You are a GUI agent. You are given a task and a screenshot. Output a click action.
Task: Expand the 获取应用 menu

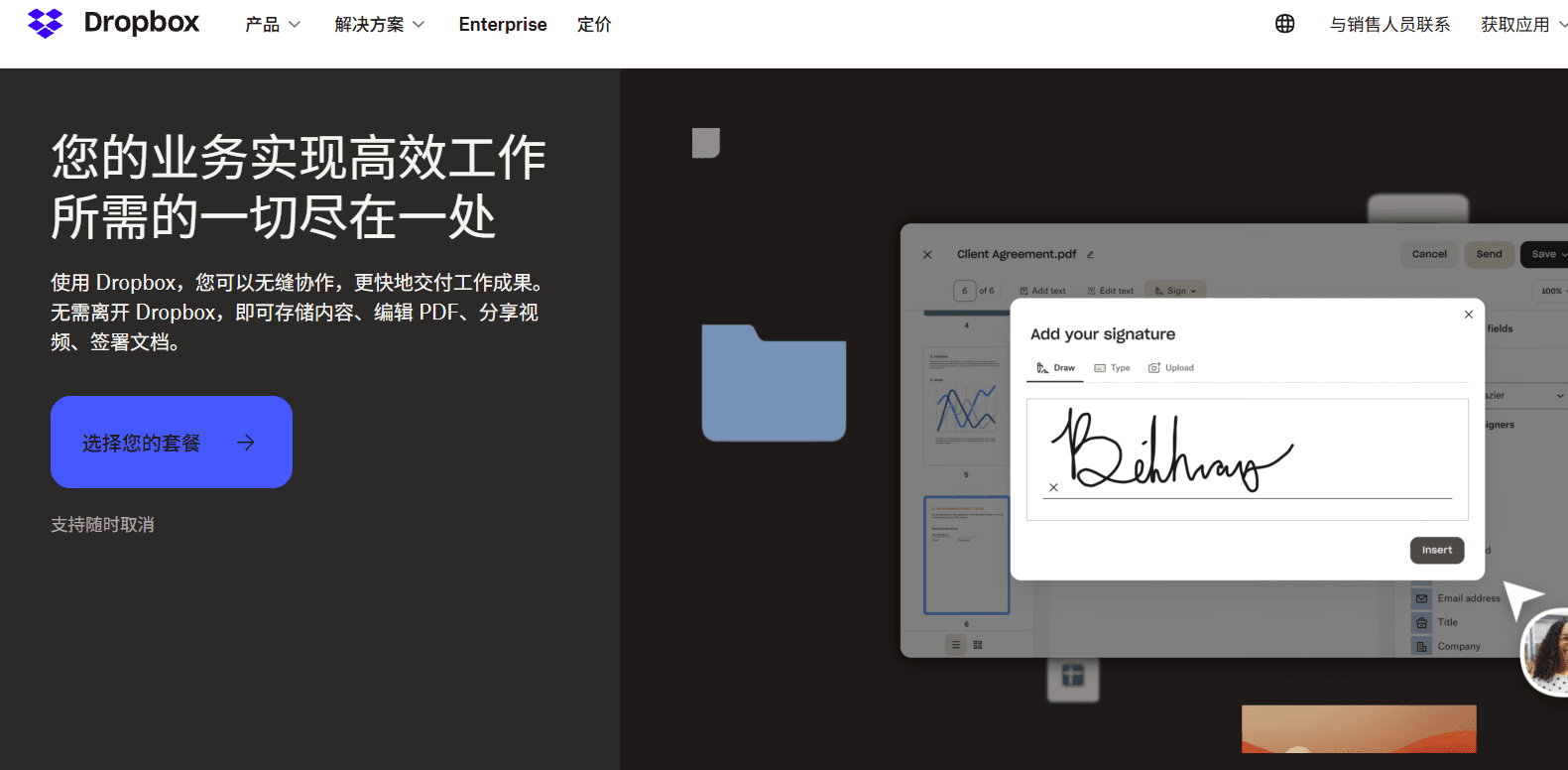click(1523, 24)
